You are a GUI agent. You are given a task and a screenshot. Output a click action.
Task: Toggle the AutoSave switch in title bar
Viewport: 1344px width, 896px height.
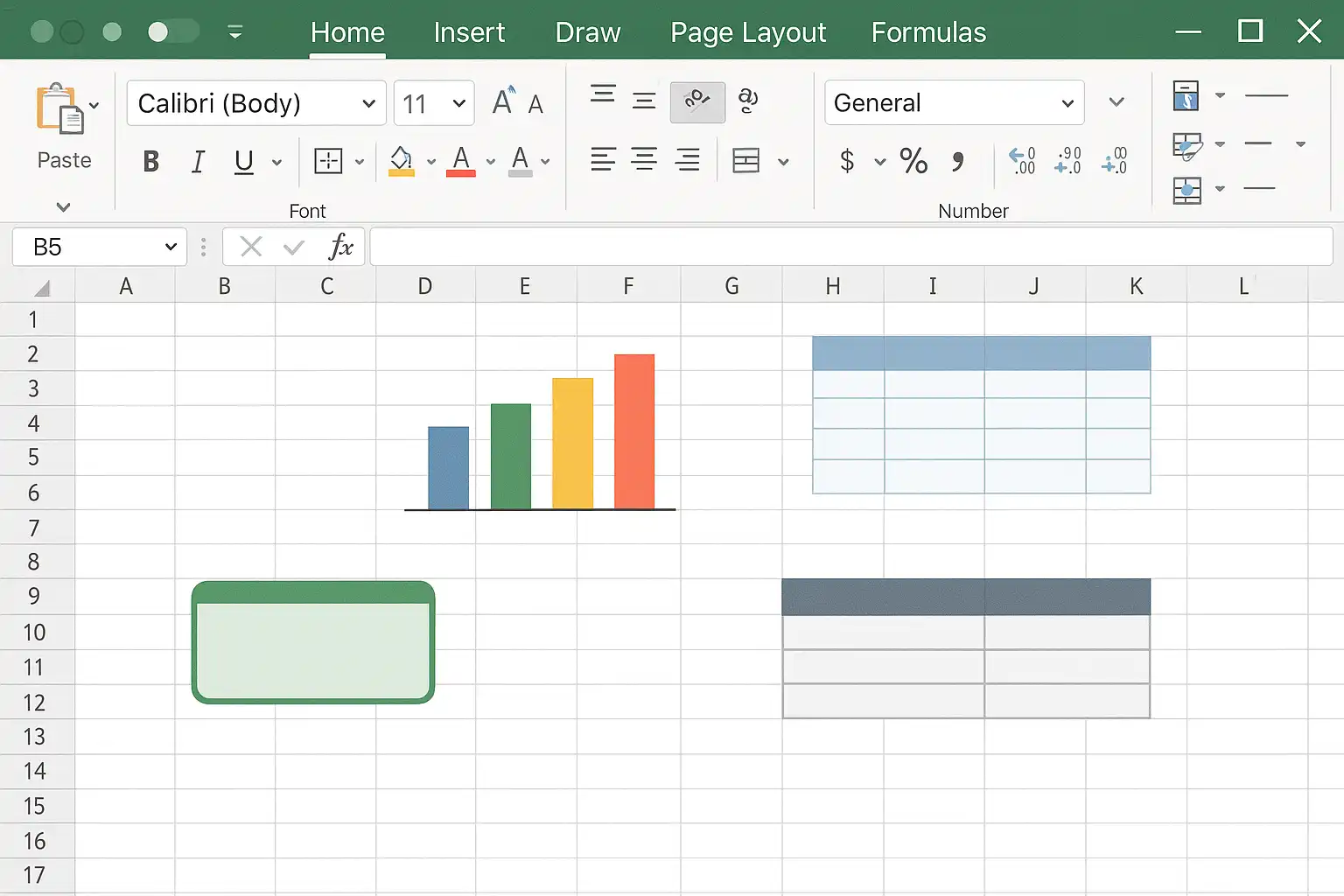(171, 32)
